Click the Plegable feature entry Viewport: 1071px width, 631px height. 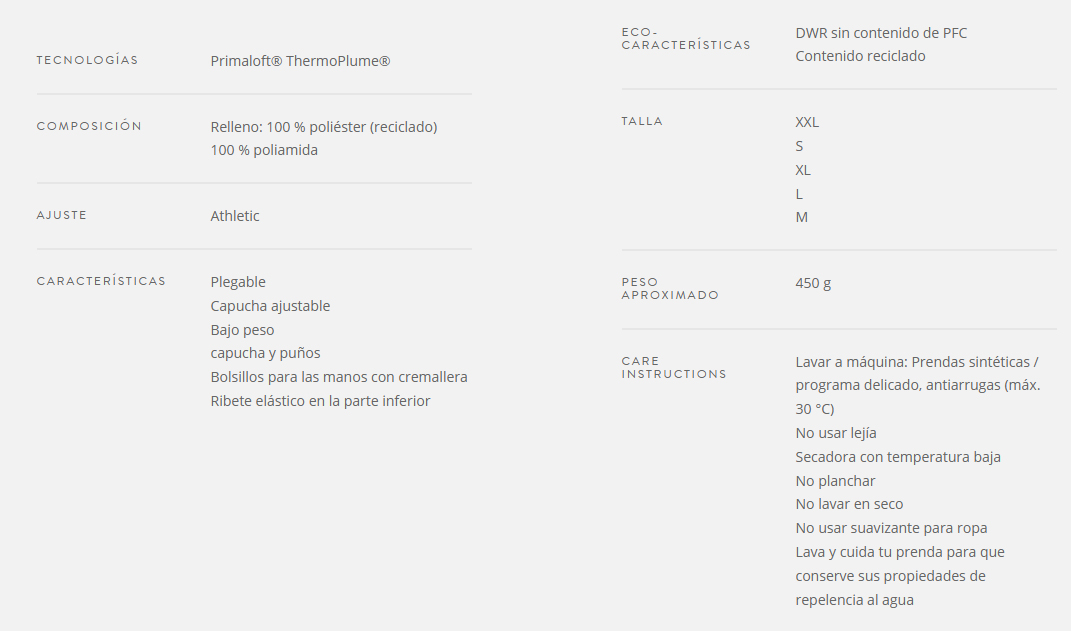[238, 282]
